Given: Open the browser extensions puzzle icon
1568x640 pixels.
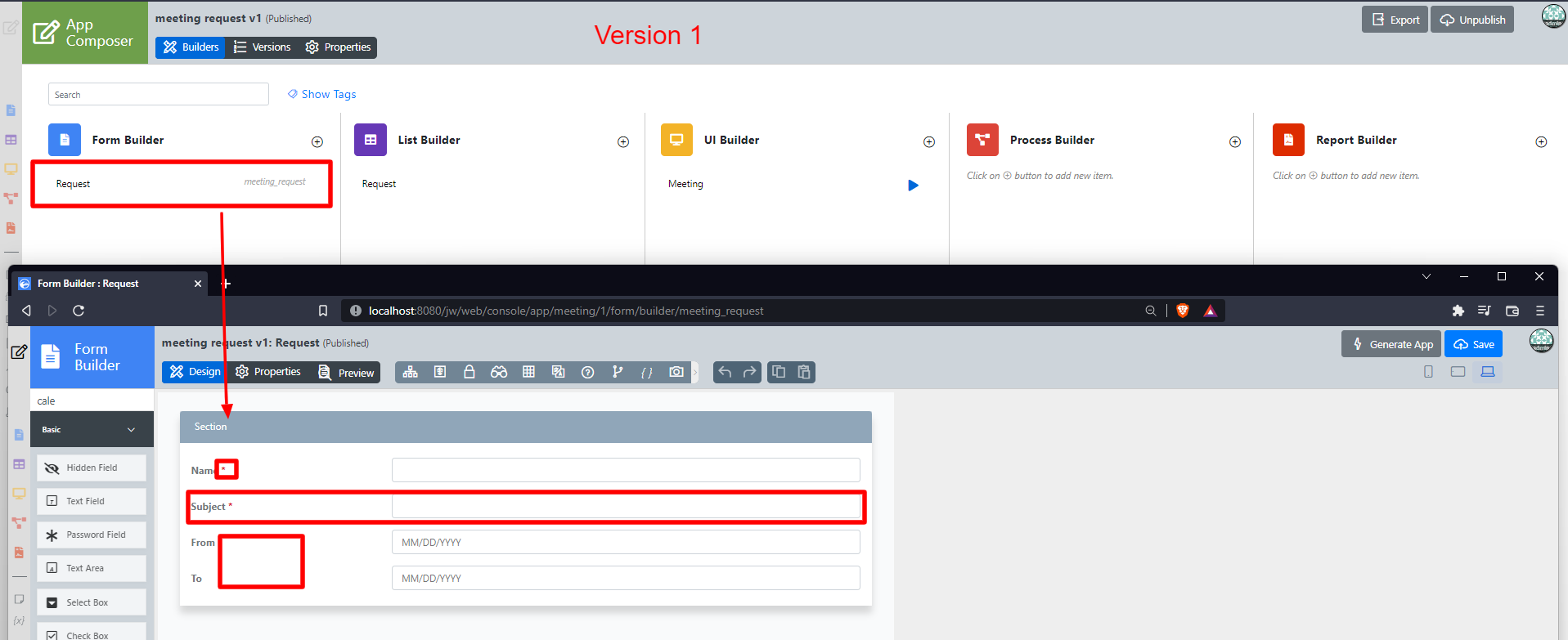Looking at the screenshot, I should click(x=1458, y=311).
